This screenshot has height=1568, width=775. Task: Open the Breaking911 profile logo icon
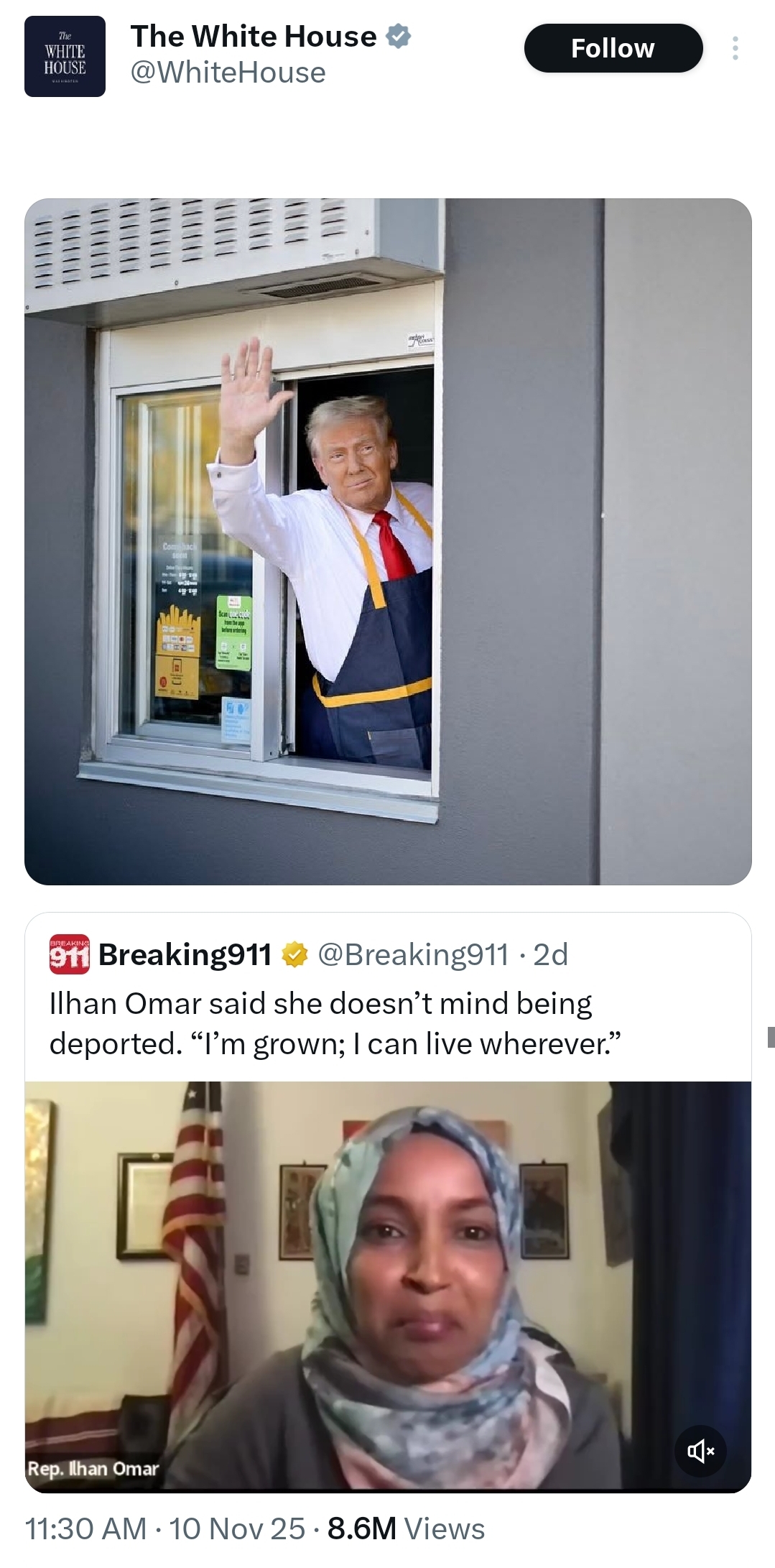click(70, 954)
